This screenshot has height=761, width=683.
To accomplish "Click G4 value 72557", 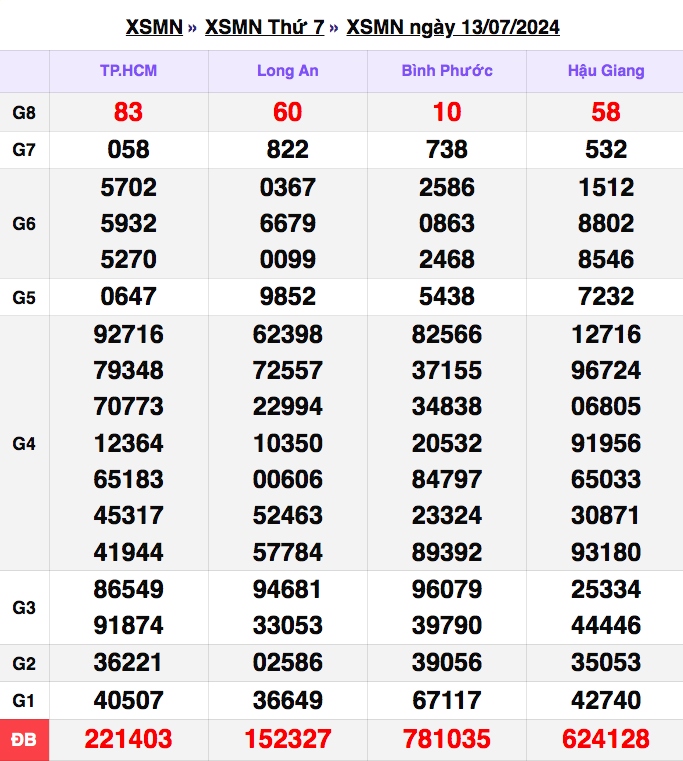I will click(287, 370).
